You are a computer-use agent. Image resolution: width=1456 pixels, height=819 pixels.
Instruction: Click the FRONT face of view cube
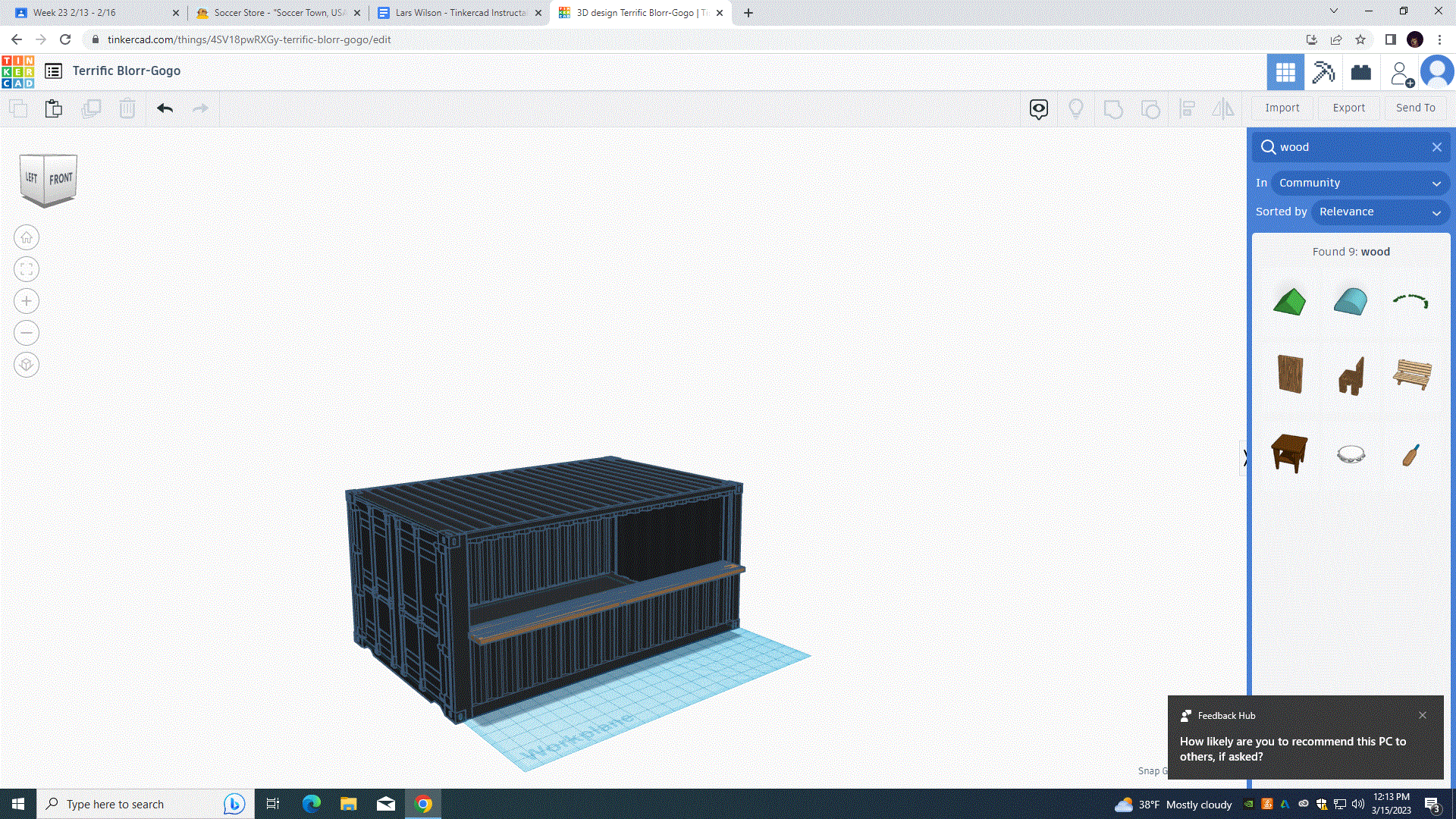click(x=61, y=179)
